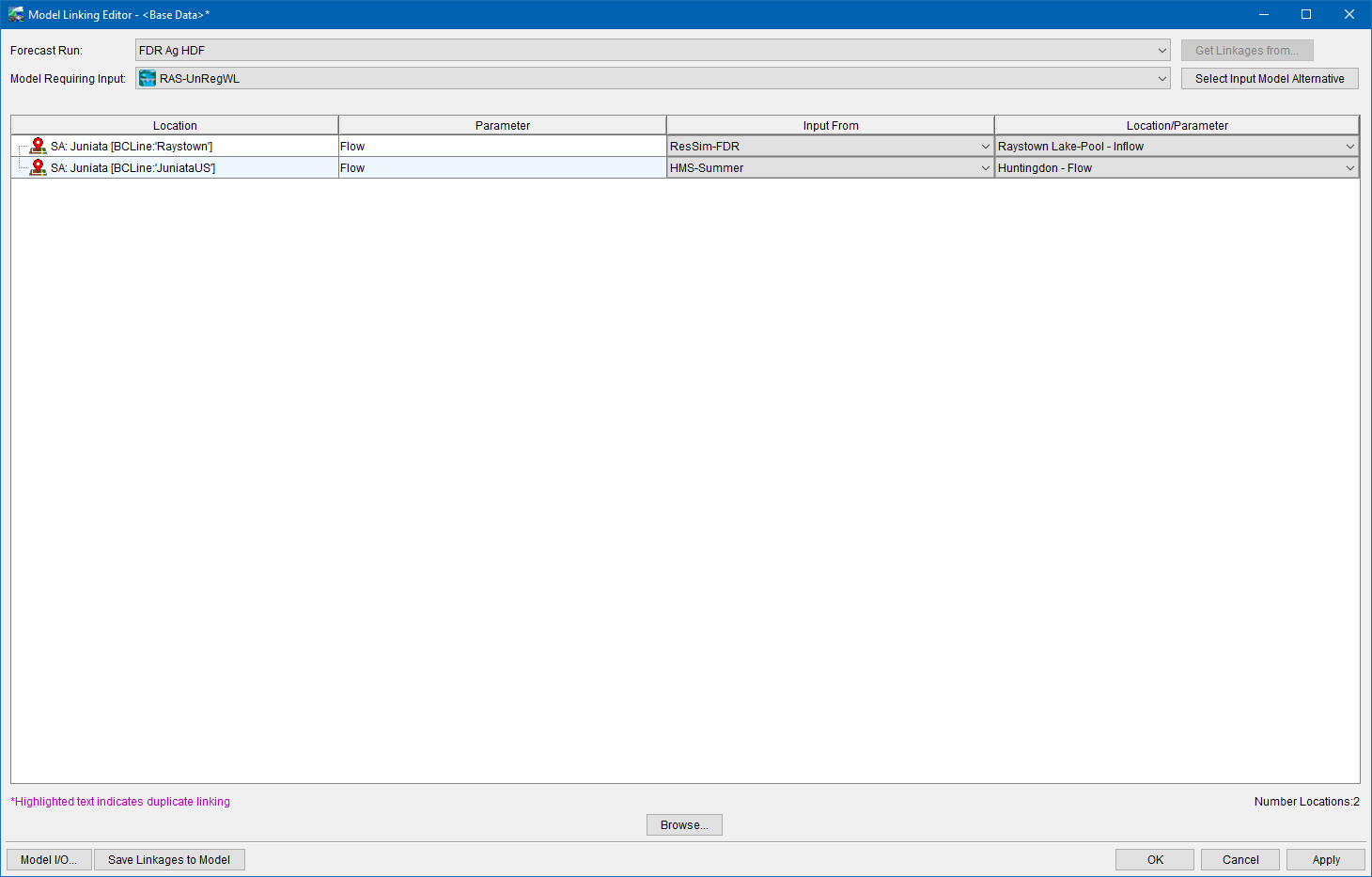Click Save Linkages to Model
This screenshot has height=877, width=1372.
[x=169, y=860]
